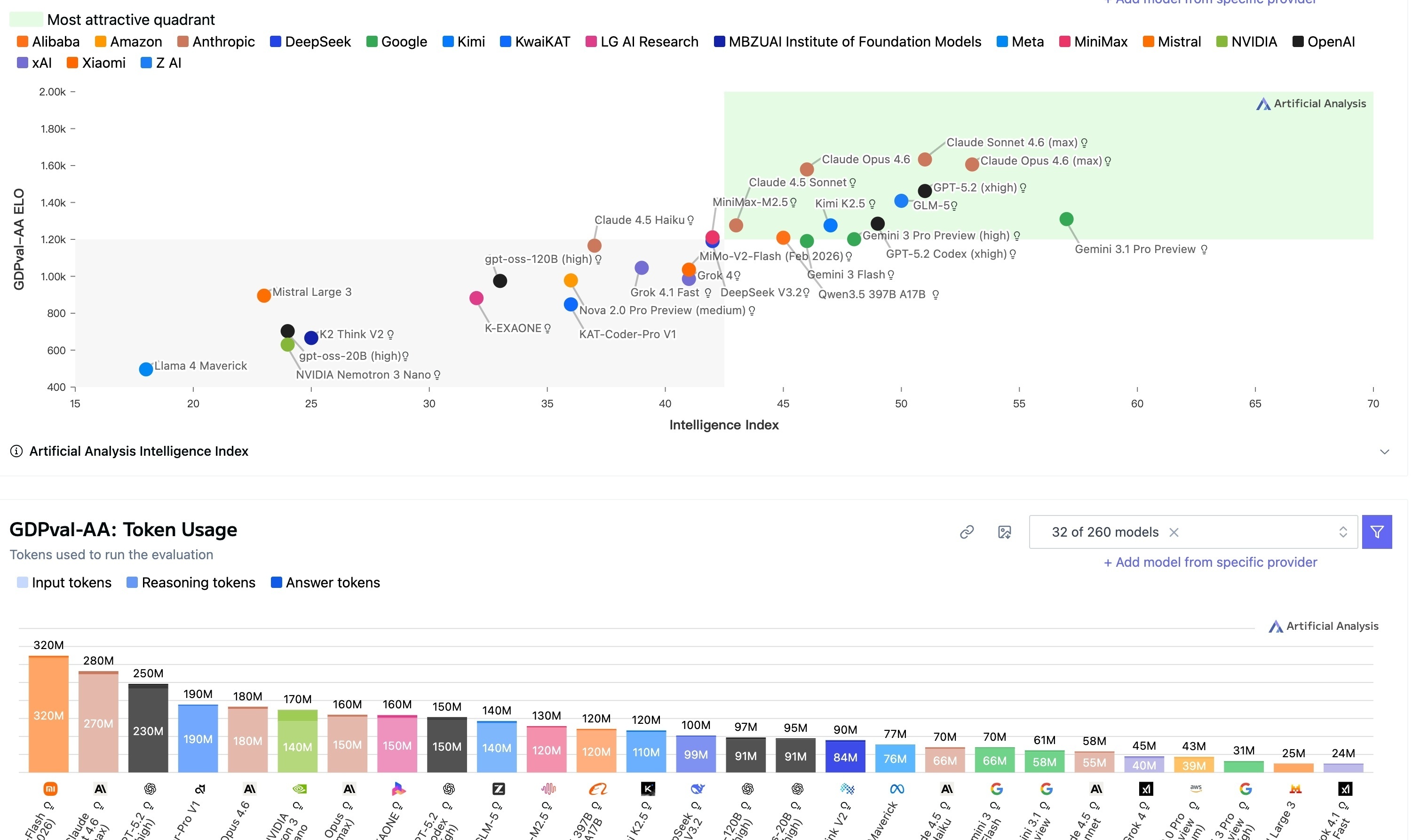Select the KwaiKAT logo under the 190M bar
The width and height of the screenshot is (1412, 840).
coord(199,788)
